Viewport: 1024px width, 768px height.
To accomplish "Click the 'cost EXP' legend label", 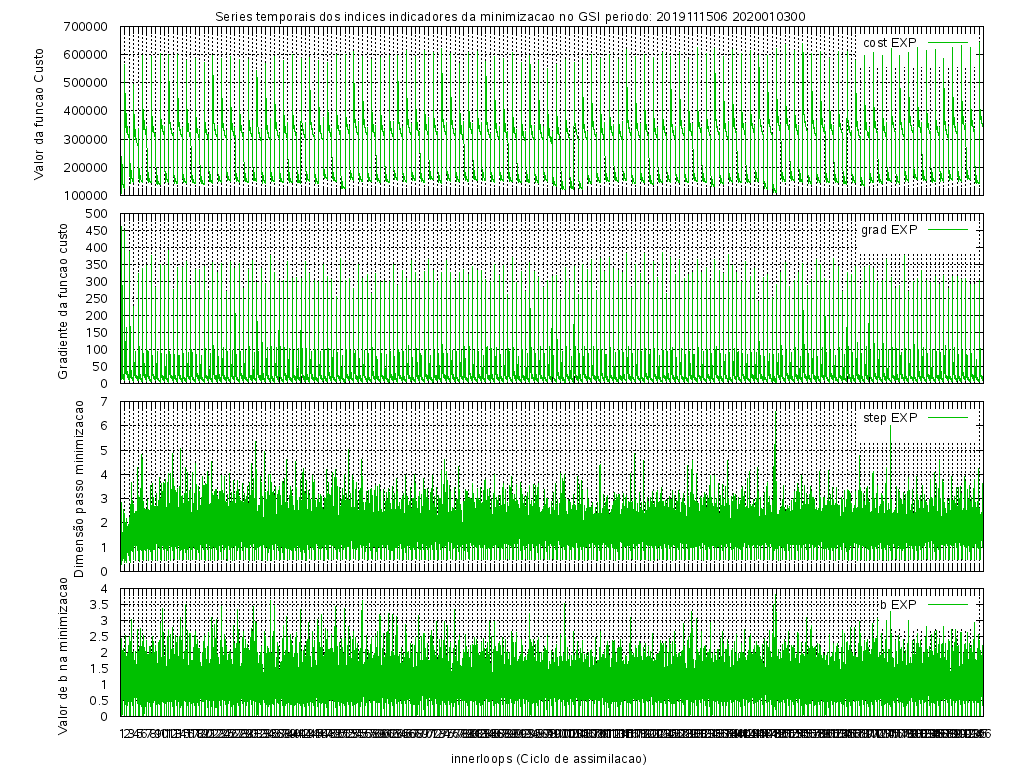I will (x=889, y=42).
